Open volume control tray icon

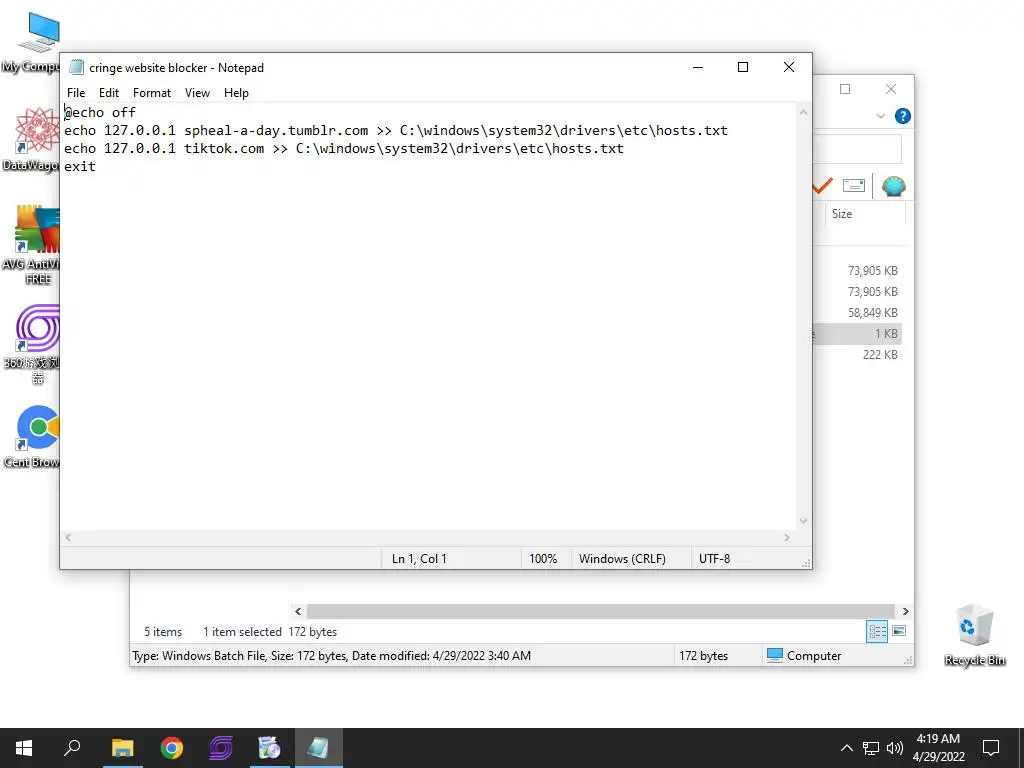895,748
